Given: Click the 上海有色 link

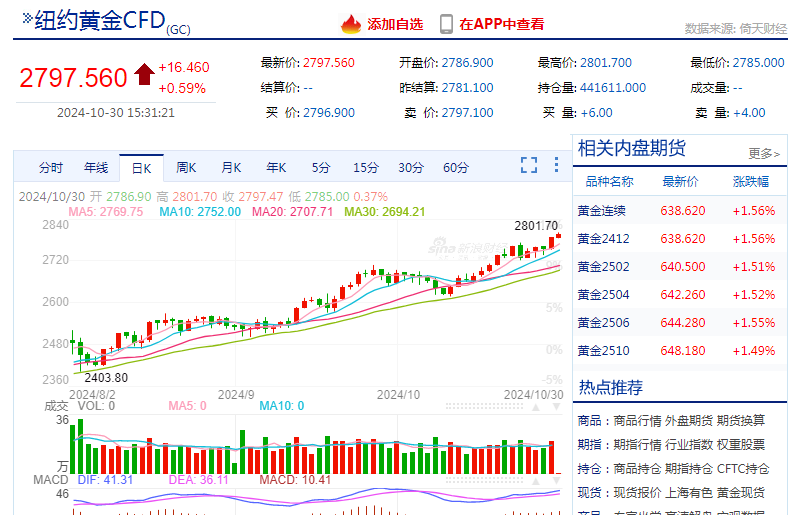Looking at the screenshot, I should tap(689, 492).
